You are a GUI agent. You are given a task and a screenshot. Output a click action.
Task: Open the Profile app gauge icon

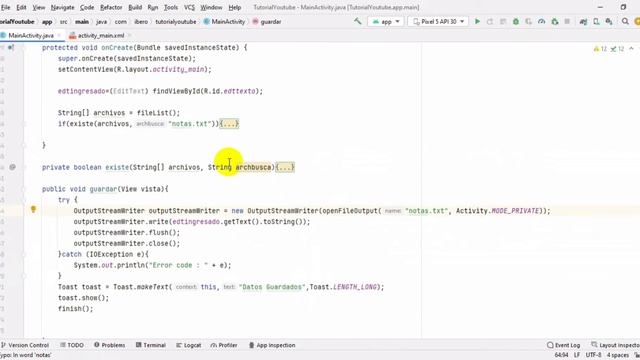tap(542, 22)
